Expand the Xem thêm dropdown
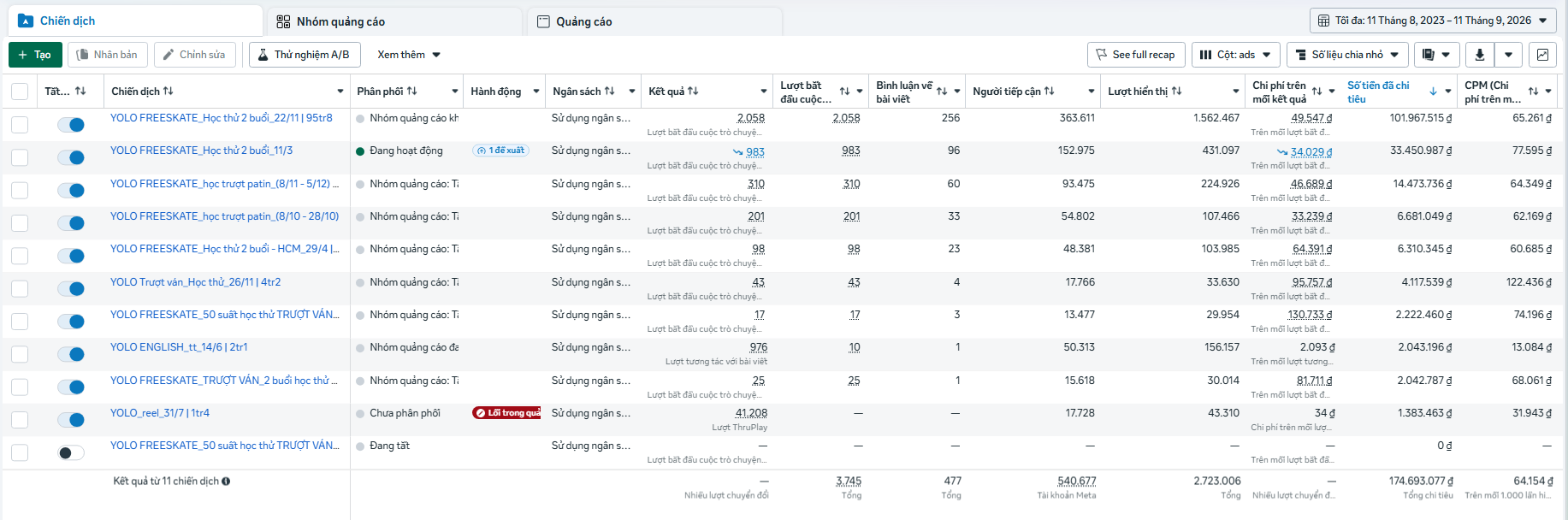1568x520 pixels. [x=409, y=55]
